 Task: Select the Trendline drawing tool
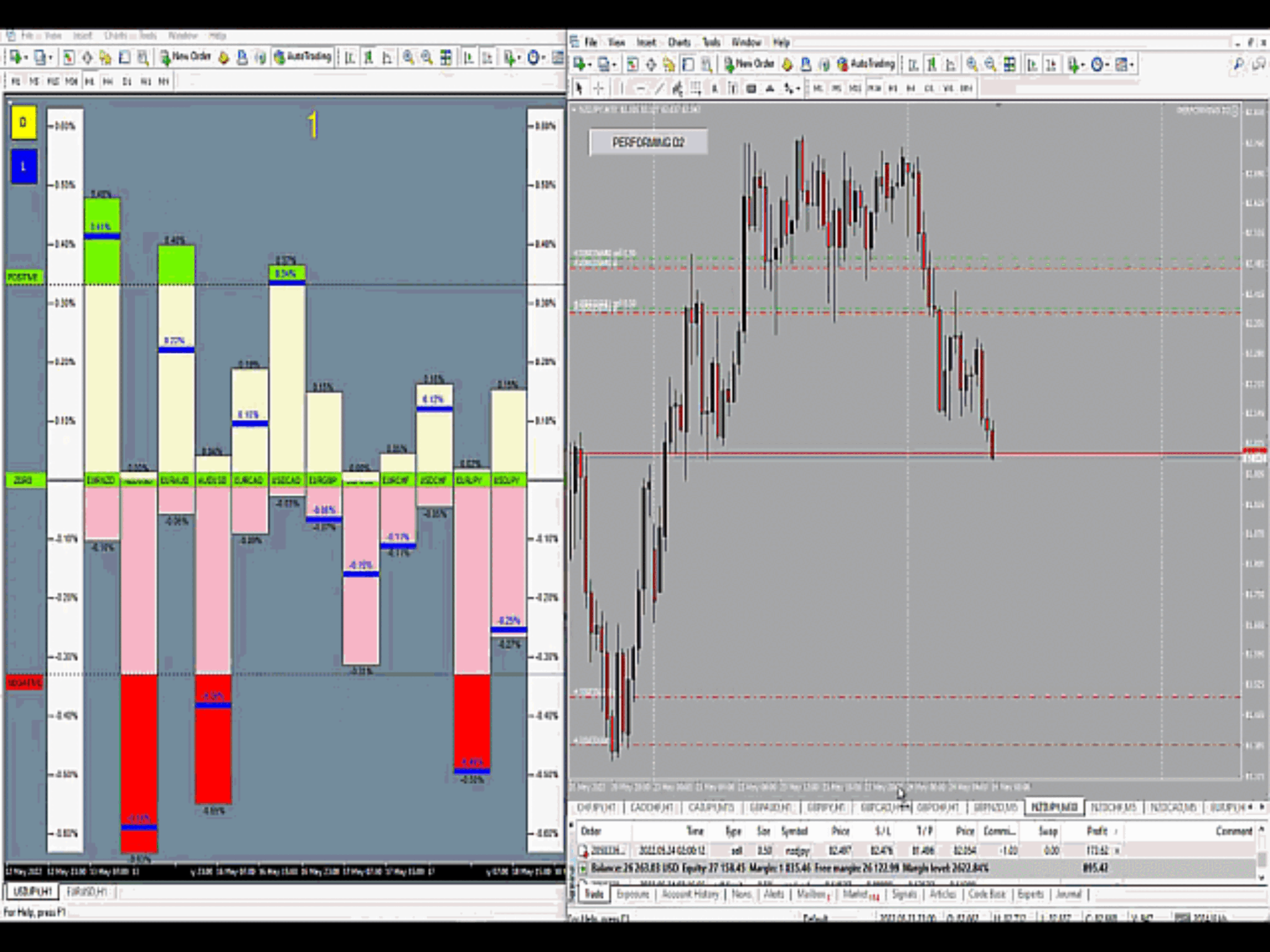point(659,88)
